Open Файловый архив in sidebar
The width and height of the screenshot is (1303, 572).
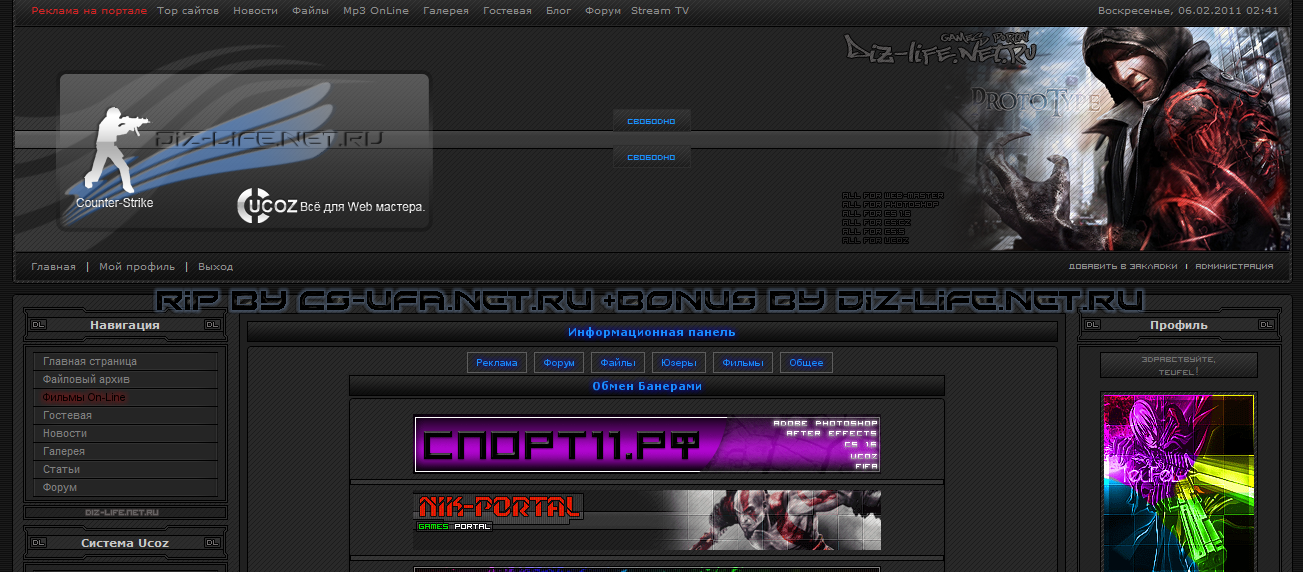(x=126, y=379)
